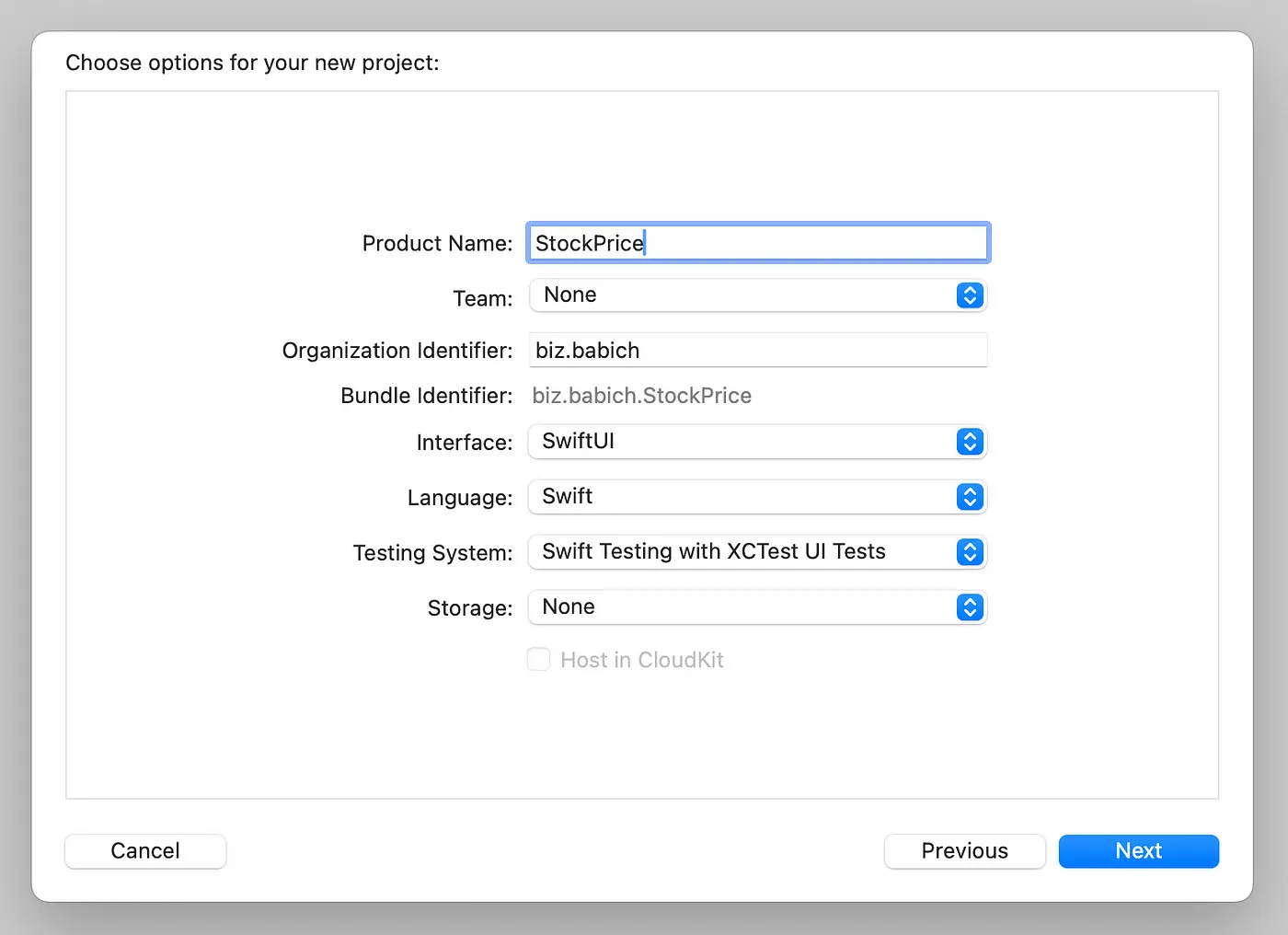Click the blue chevron arrows on Team popup

(970, 295)
